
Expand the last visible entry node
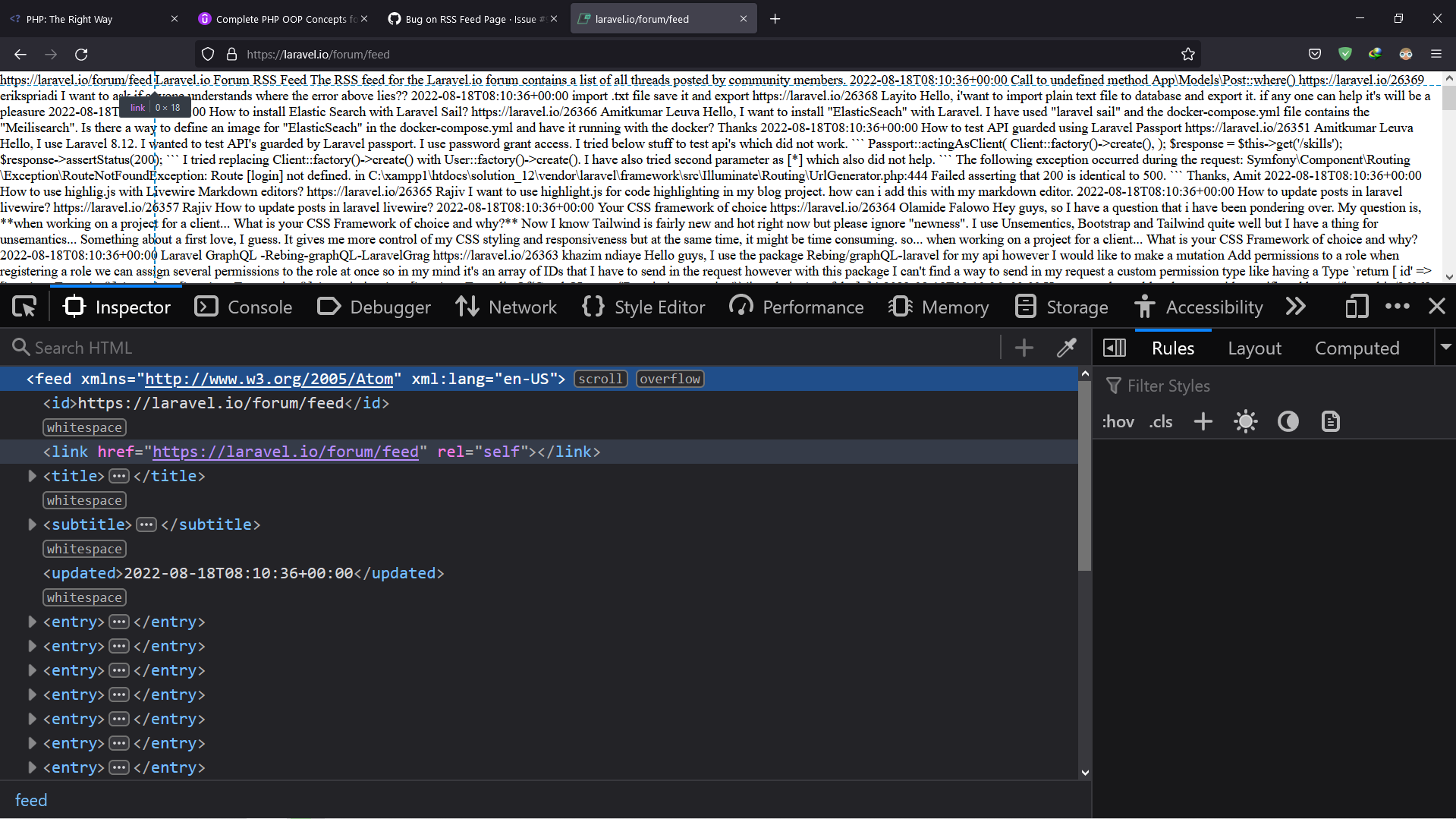click(x=32, y=767)
